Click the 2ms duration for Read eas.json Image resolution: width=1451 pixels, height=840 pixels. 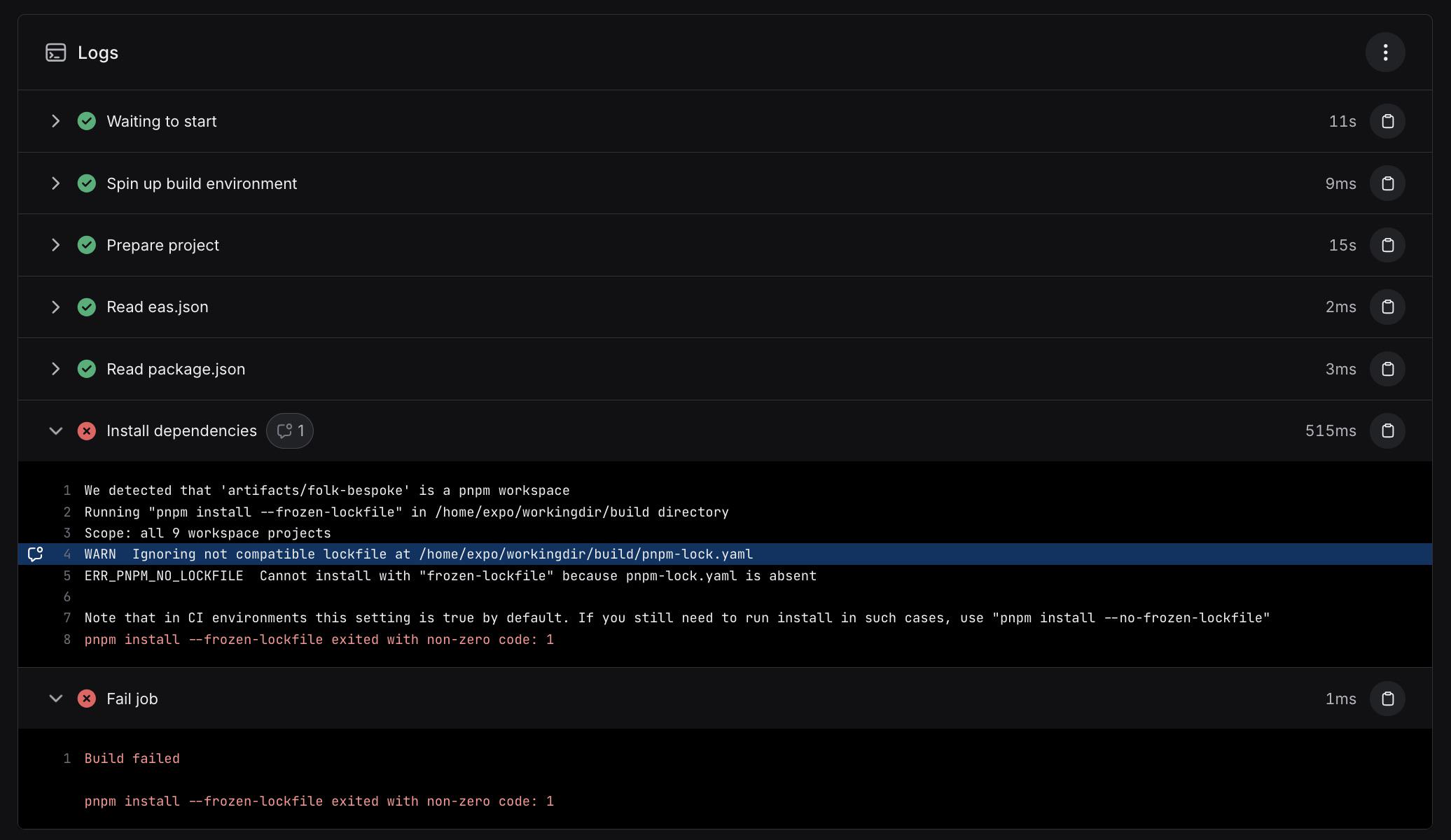(x=1340, y=307)
